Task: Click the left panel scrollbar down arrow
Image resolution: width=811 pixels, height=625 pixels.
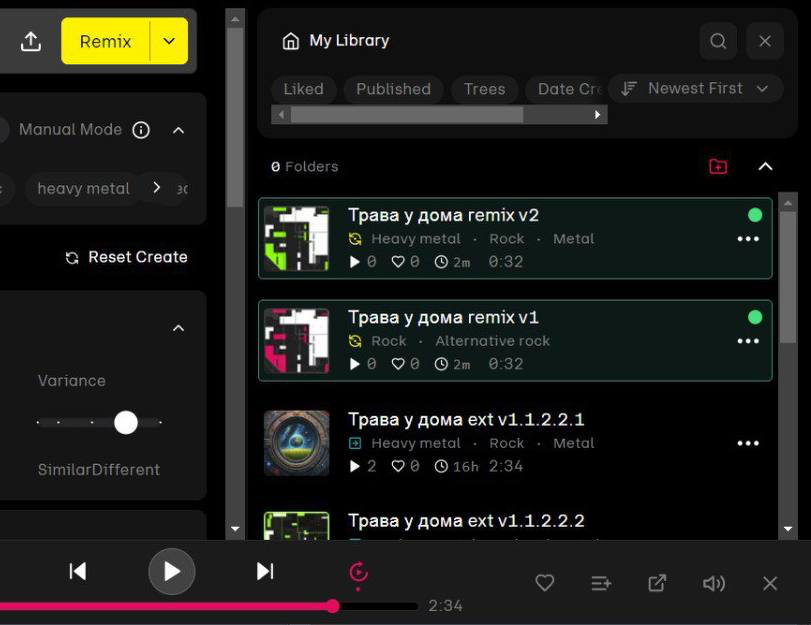Action: 235,529
